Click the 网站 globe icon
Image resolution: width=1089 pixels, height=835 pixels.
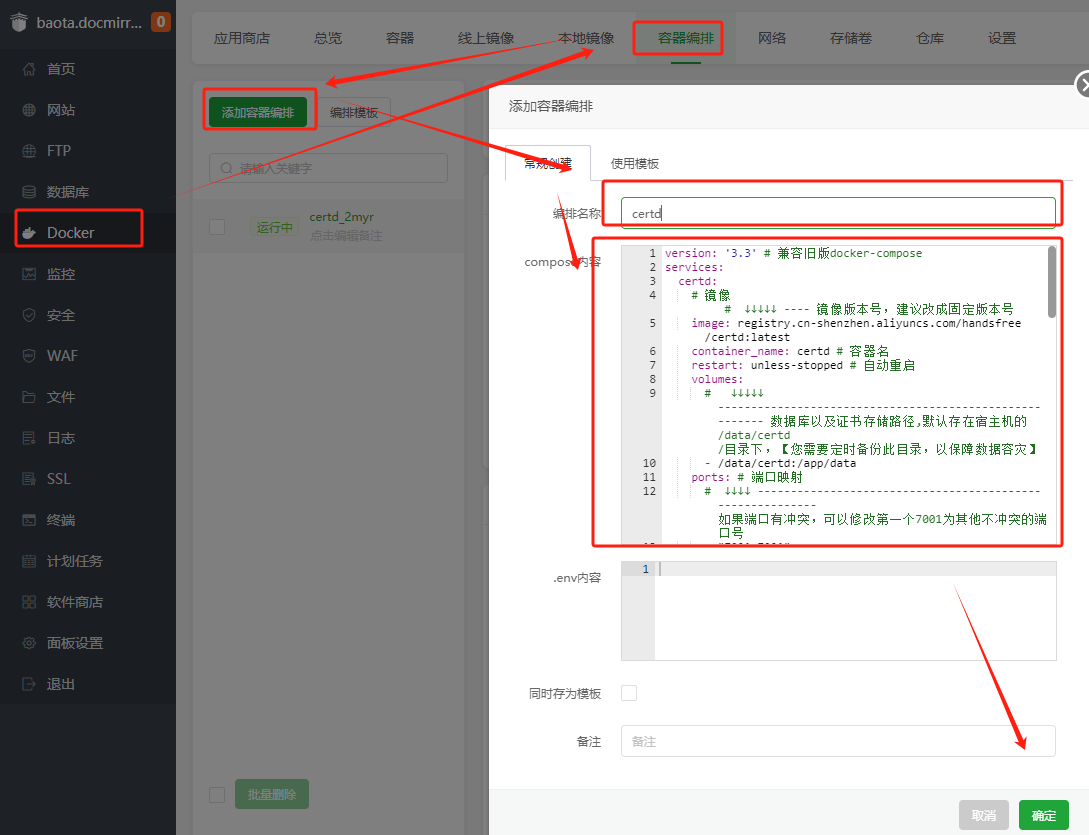[29, 110]
